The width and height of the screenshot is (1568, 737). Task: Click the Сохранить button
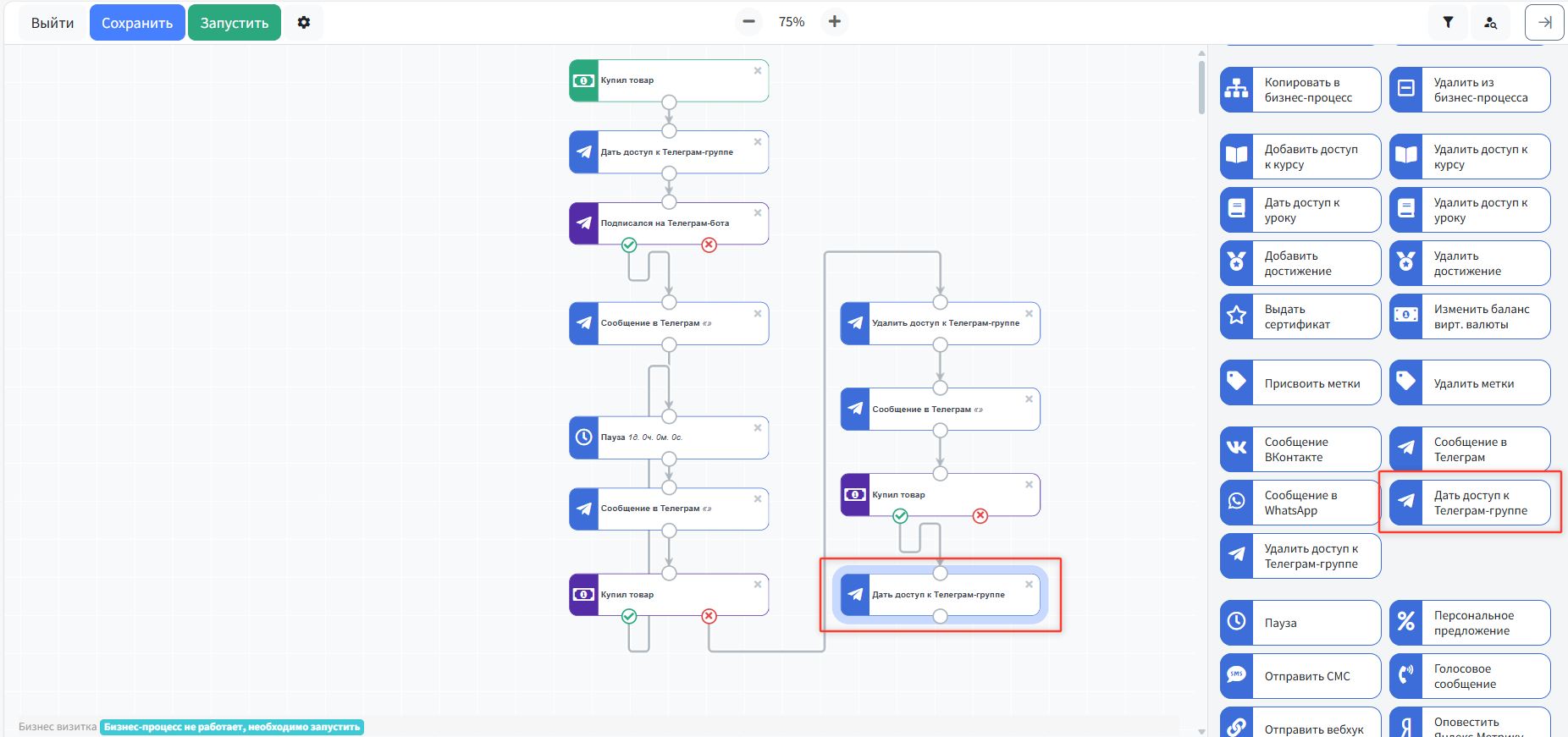click(x=137, y=23)
